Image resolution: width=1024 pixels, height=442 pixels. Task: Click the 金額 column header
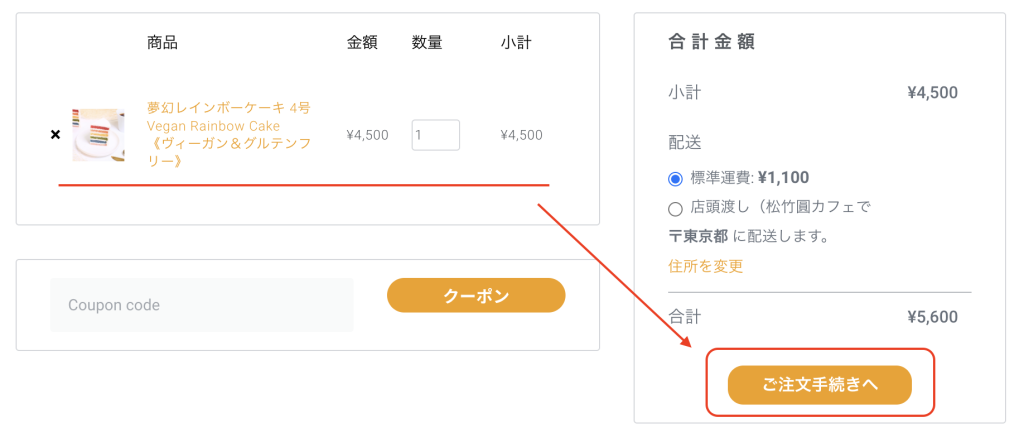coord(362,43)
